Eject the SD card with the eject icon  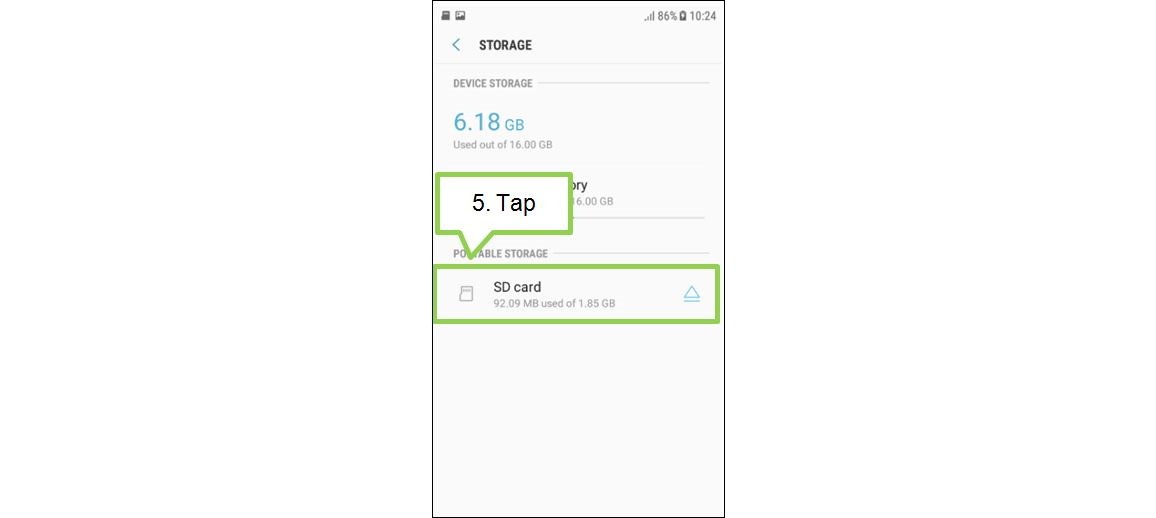691,294
